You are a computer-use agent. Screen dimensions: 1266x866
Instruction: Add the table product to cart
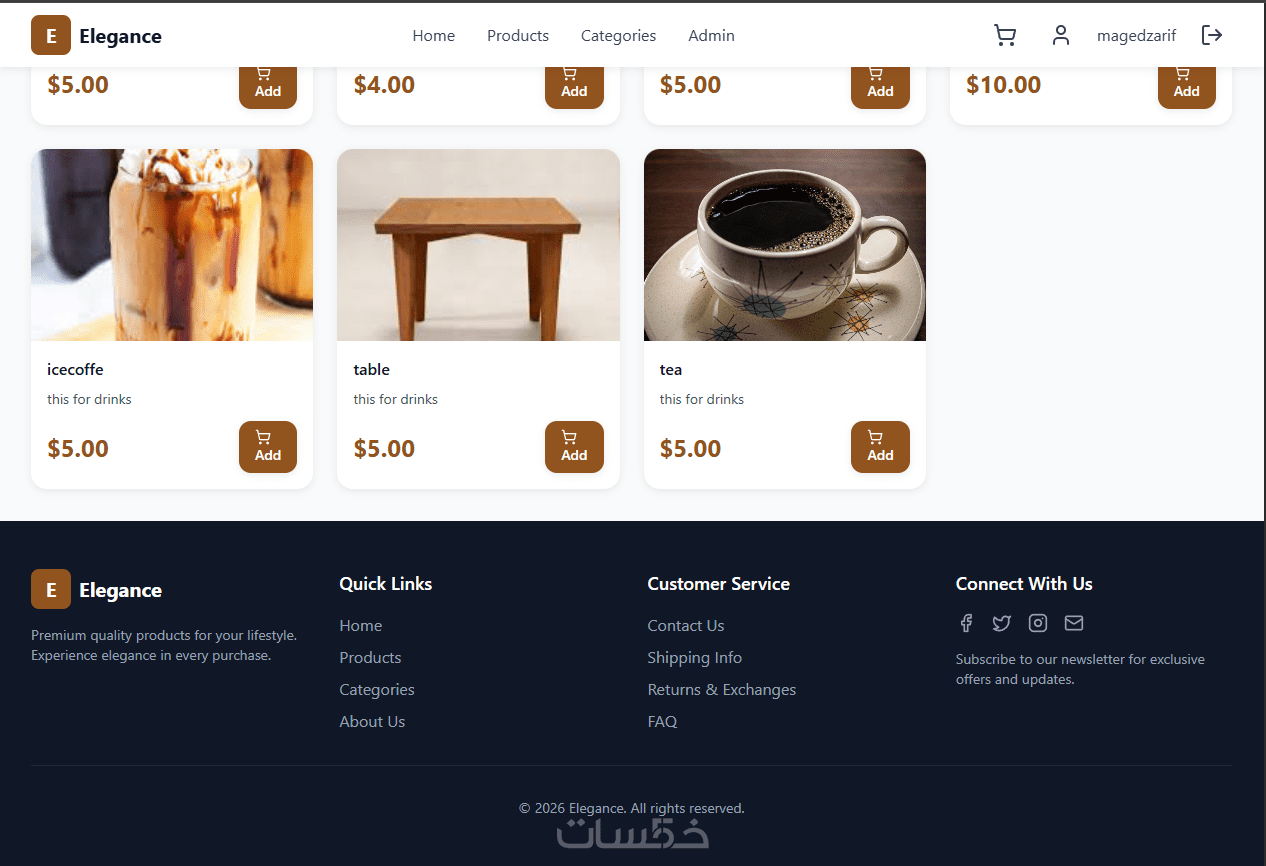point(574,447)
